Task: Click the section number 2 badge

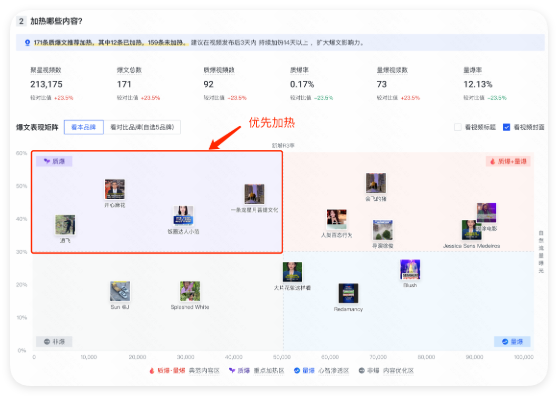Action: (21, 21)
